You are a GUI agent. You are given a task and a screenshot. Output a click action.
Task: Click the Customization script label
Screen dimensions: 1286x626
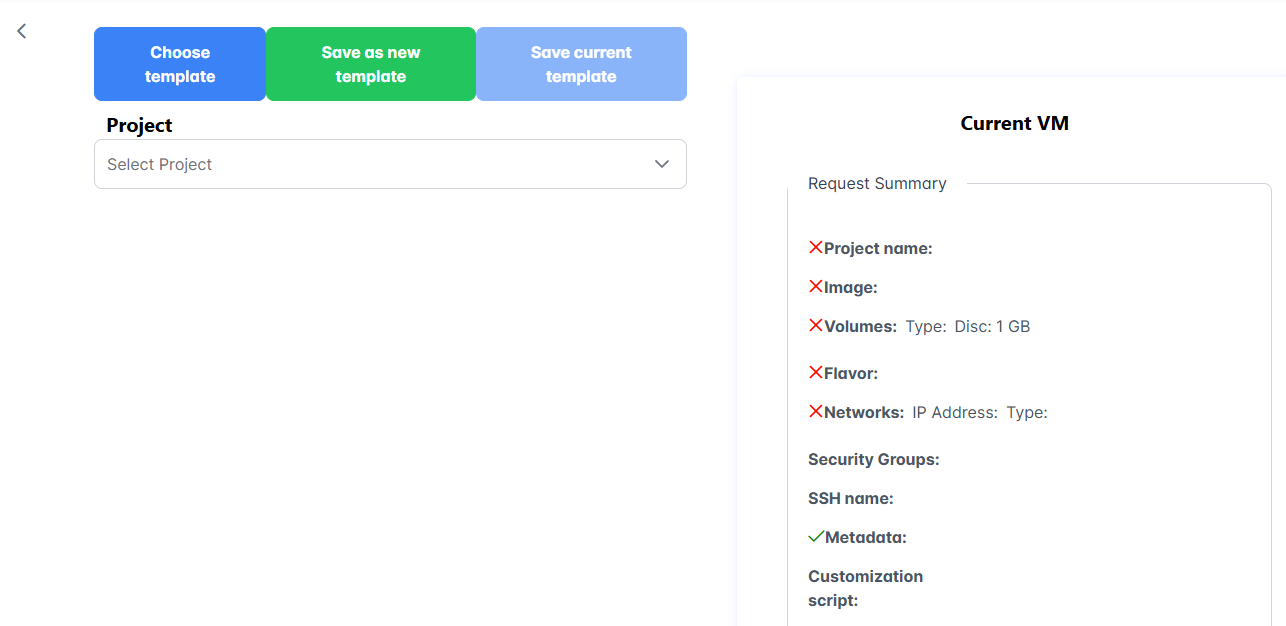(x=865, y=588)
